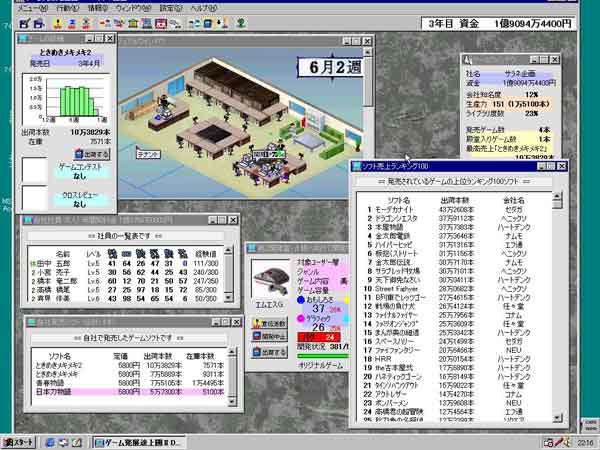Select the 日本刀物語 row in software list
This screenshot has height=450, width=600.
[59, 391]
